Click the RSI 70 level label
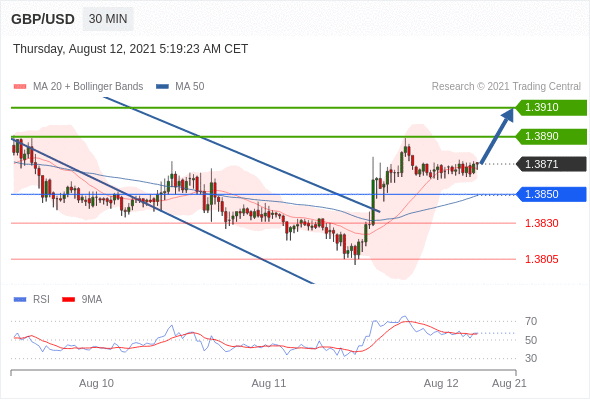 [x=531, y=321]
